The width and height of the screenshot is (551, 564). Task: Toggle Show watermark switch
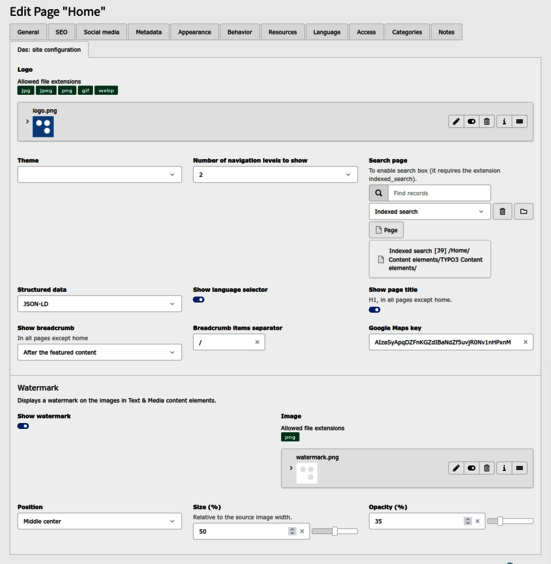click(23, 426)
